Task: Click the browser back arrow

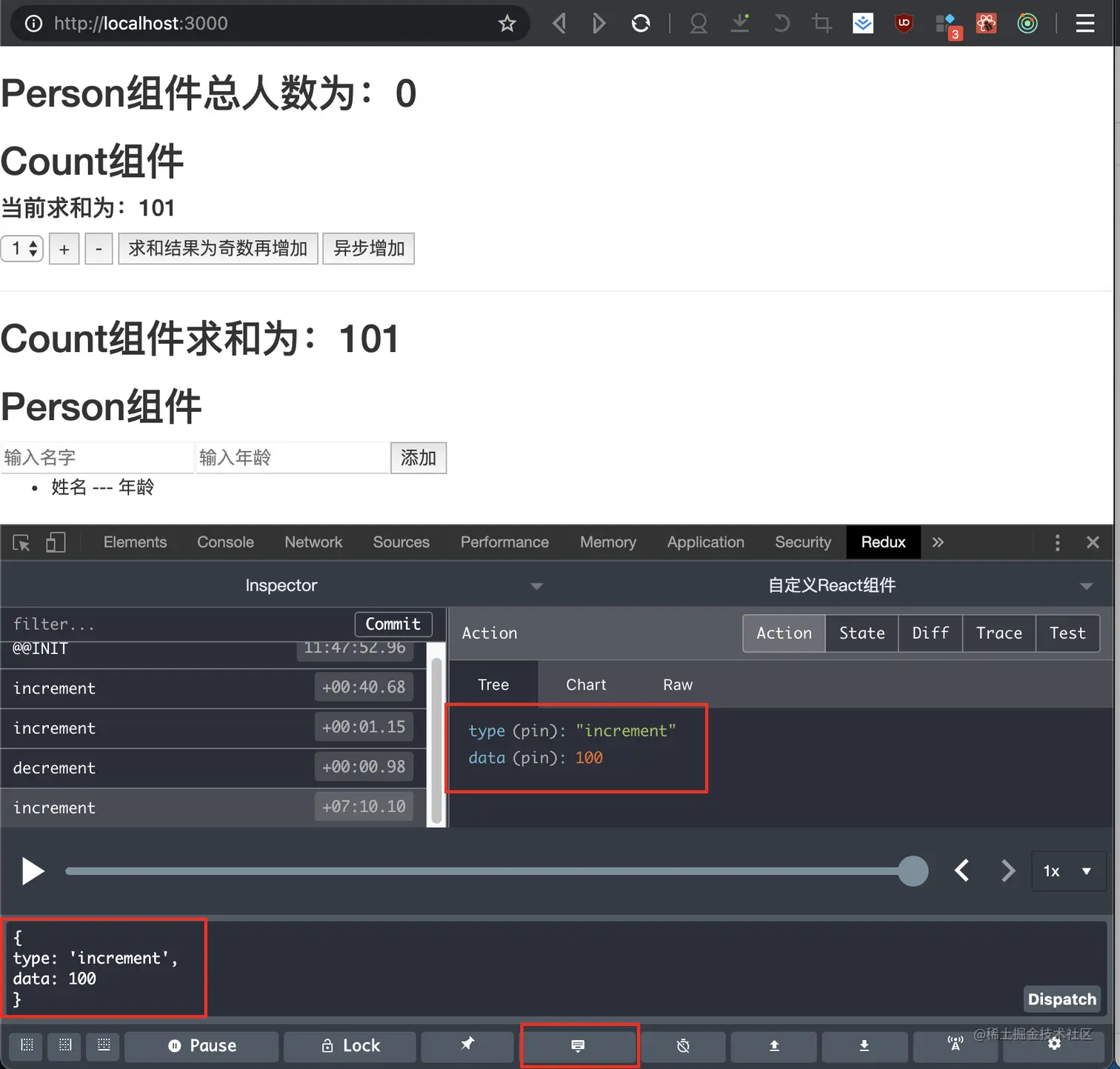Action: (x=560, y=24)
